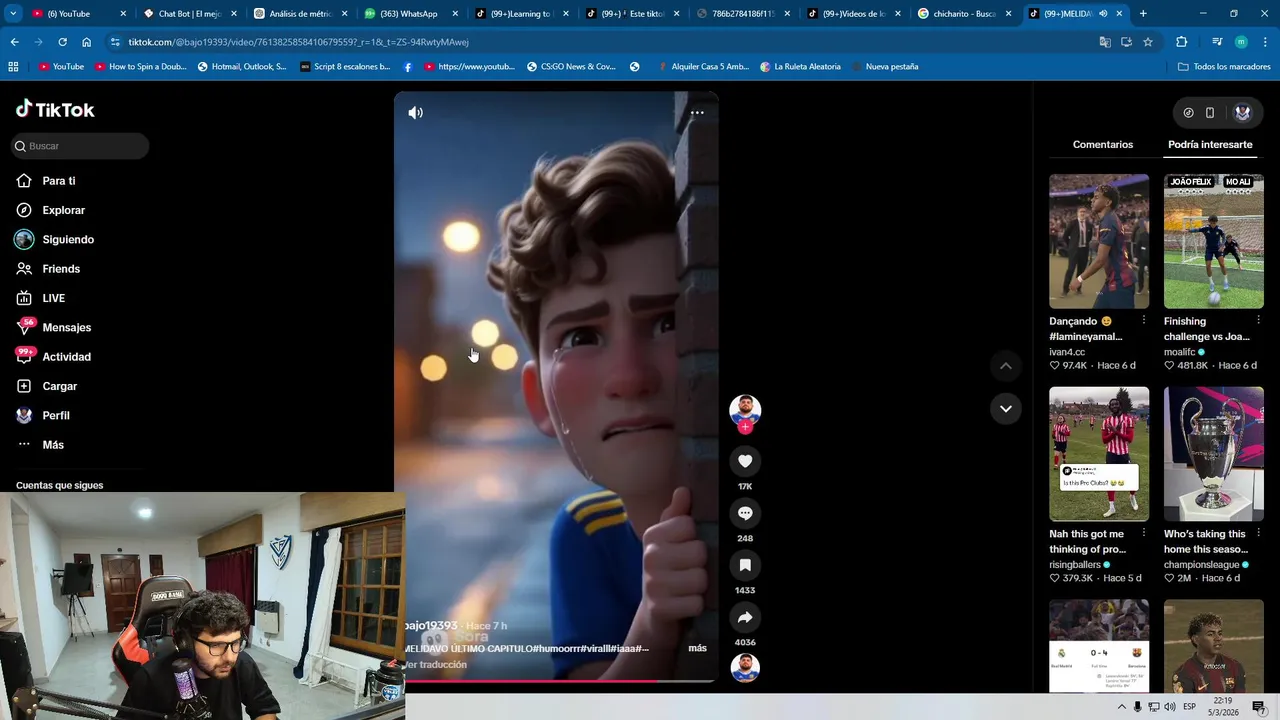This screenshot has width=1280, height=720.
Task: Open options for Finishing challenge video
Action: point(1258,321)
